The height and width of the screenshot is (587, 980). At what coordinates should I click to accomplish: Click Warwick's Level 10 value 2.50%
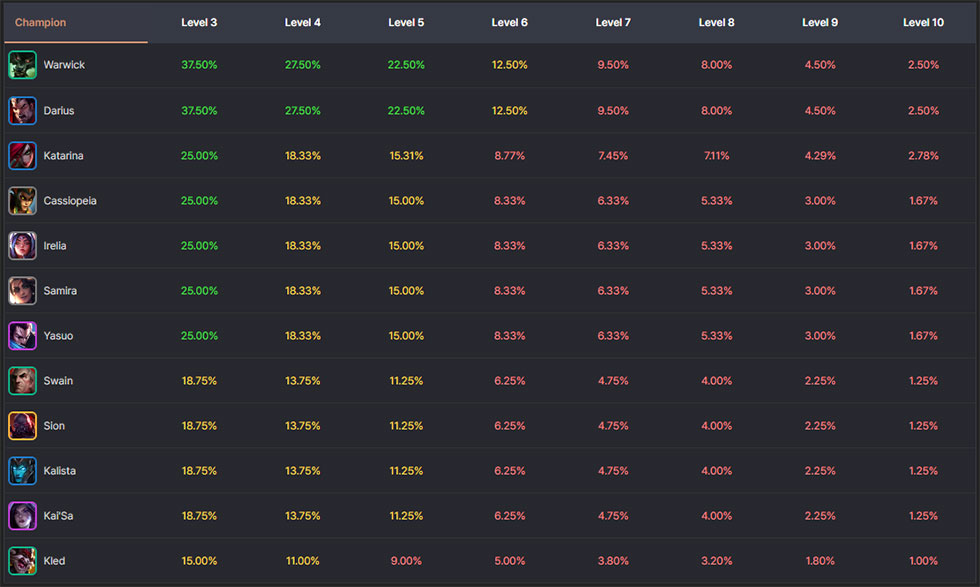[x=923, y=65]
